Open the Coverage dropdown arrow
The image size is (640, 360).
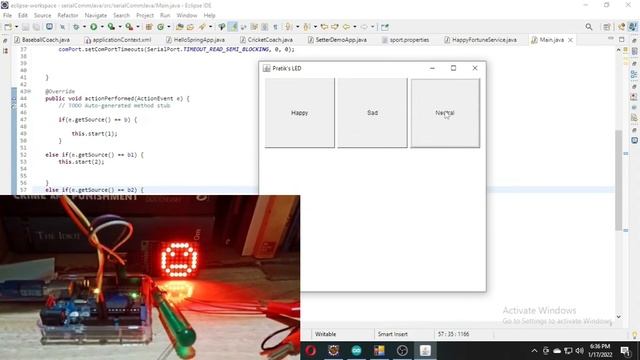pyautogui.click(x=120, y=27)
